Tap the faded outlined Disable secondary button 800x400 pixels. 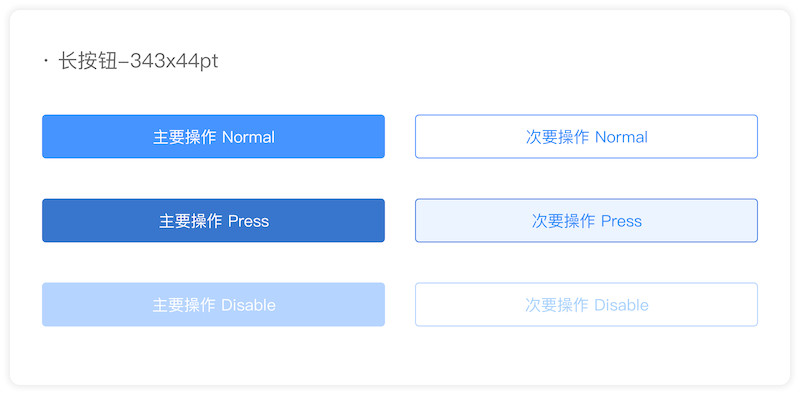586,305
